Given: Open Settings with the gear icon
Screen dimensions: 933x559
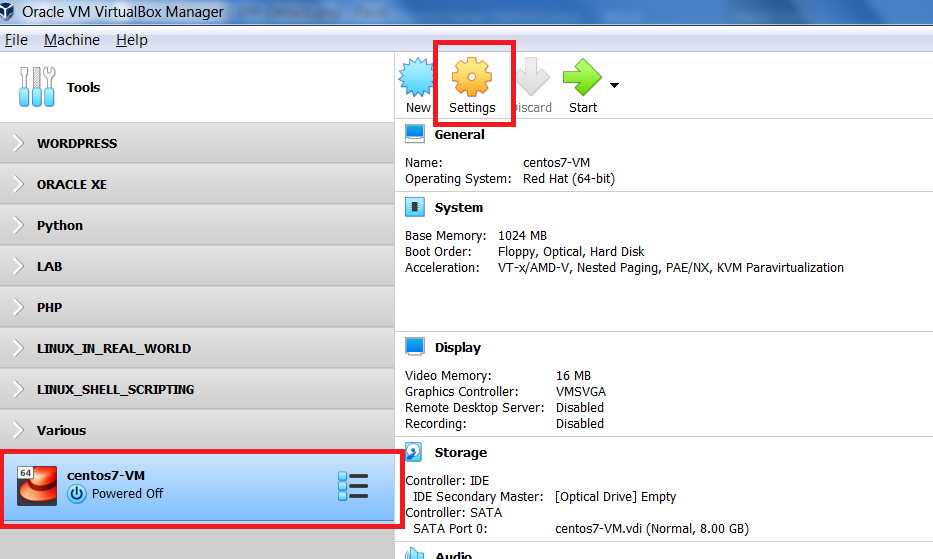Looking at the screenshot, I should coord(472,78).
